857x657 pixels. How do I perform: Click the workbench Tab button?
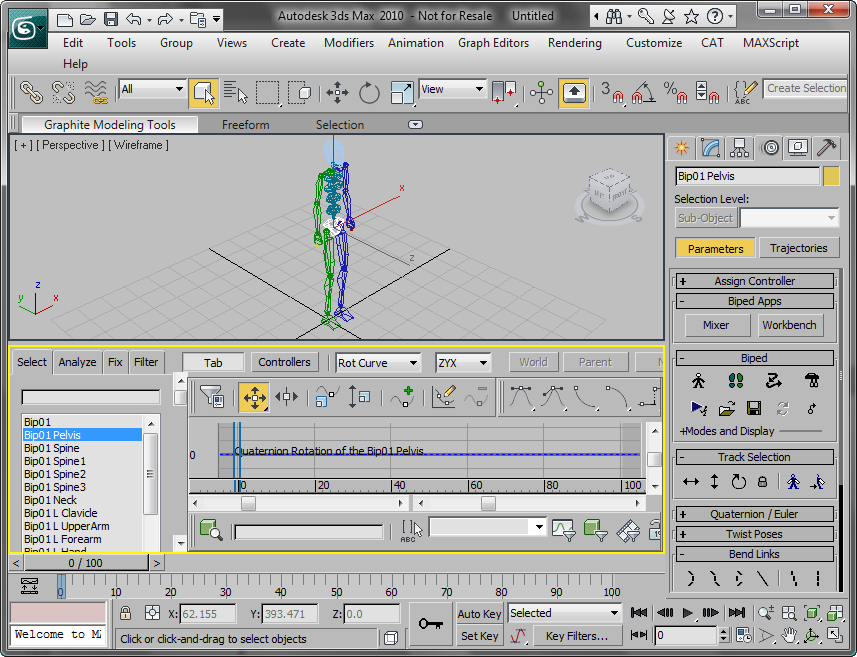pos(213,362)
